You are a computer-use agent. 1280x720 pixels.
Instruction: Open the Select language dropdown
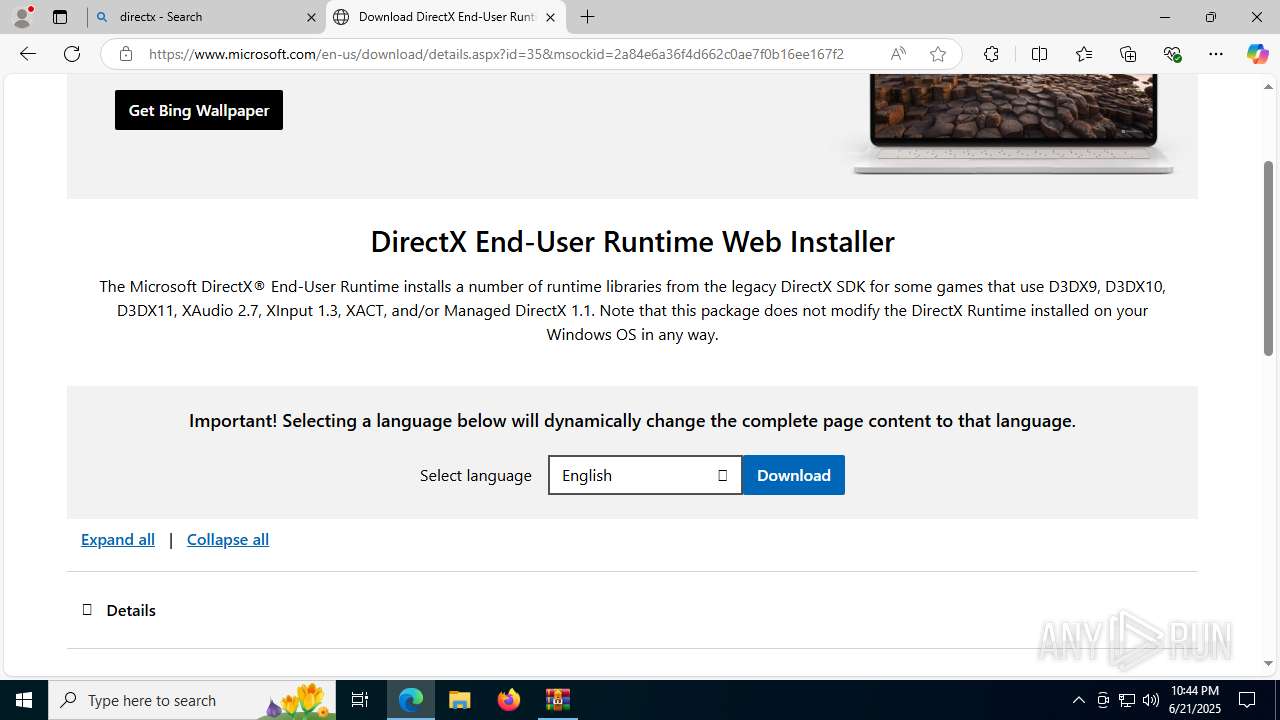click(645, 475)
